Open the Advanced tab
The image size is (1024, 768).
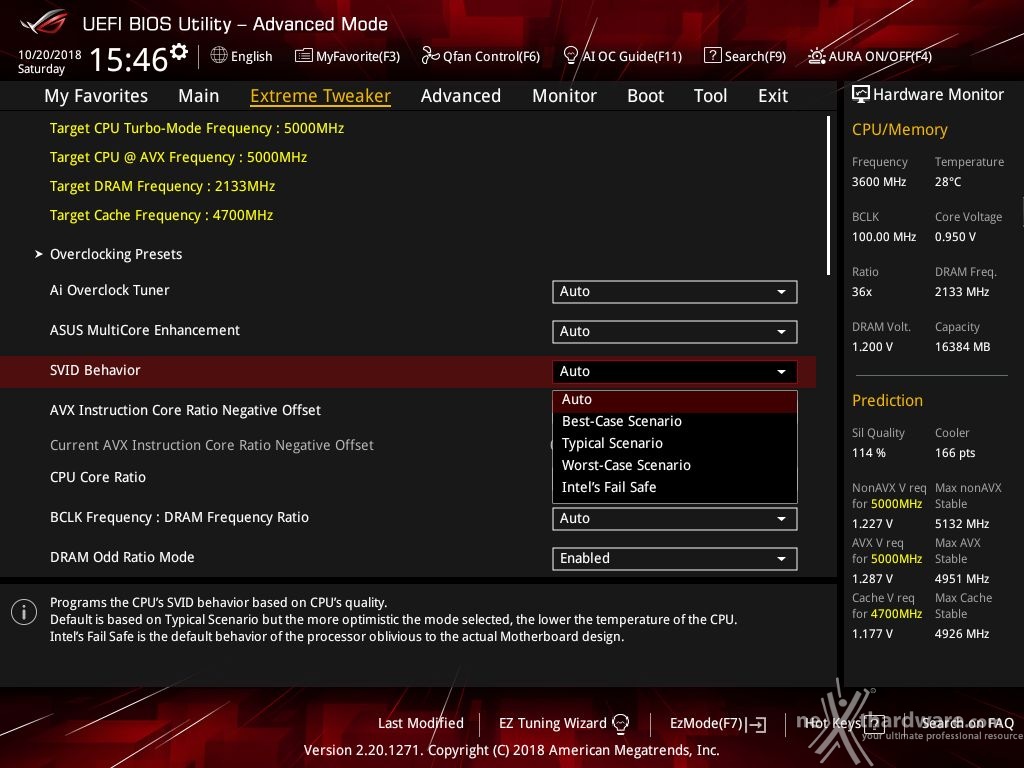click(x=461, y=96)
